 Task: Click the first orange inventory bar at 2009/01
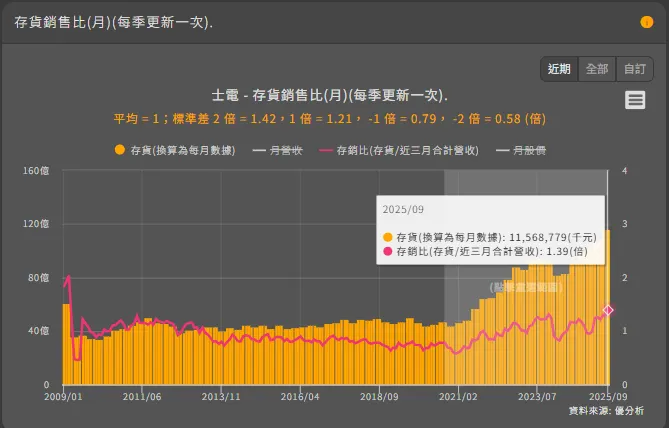(x=66, y=344)
